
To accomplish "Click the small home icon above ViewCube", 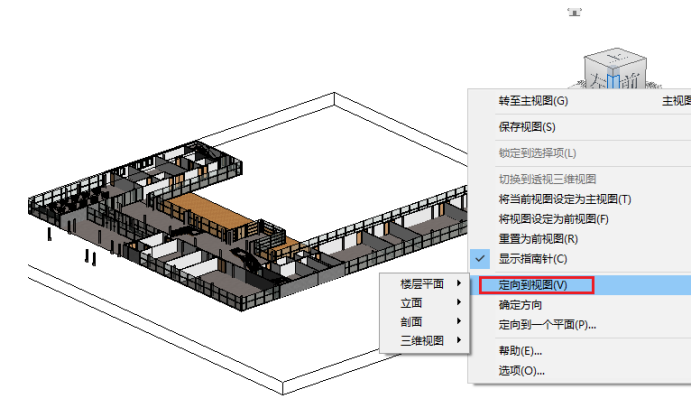I will 574,12.
